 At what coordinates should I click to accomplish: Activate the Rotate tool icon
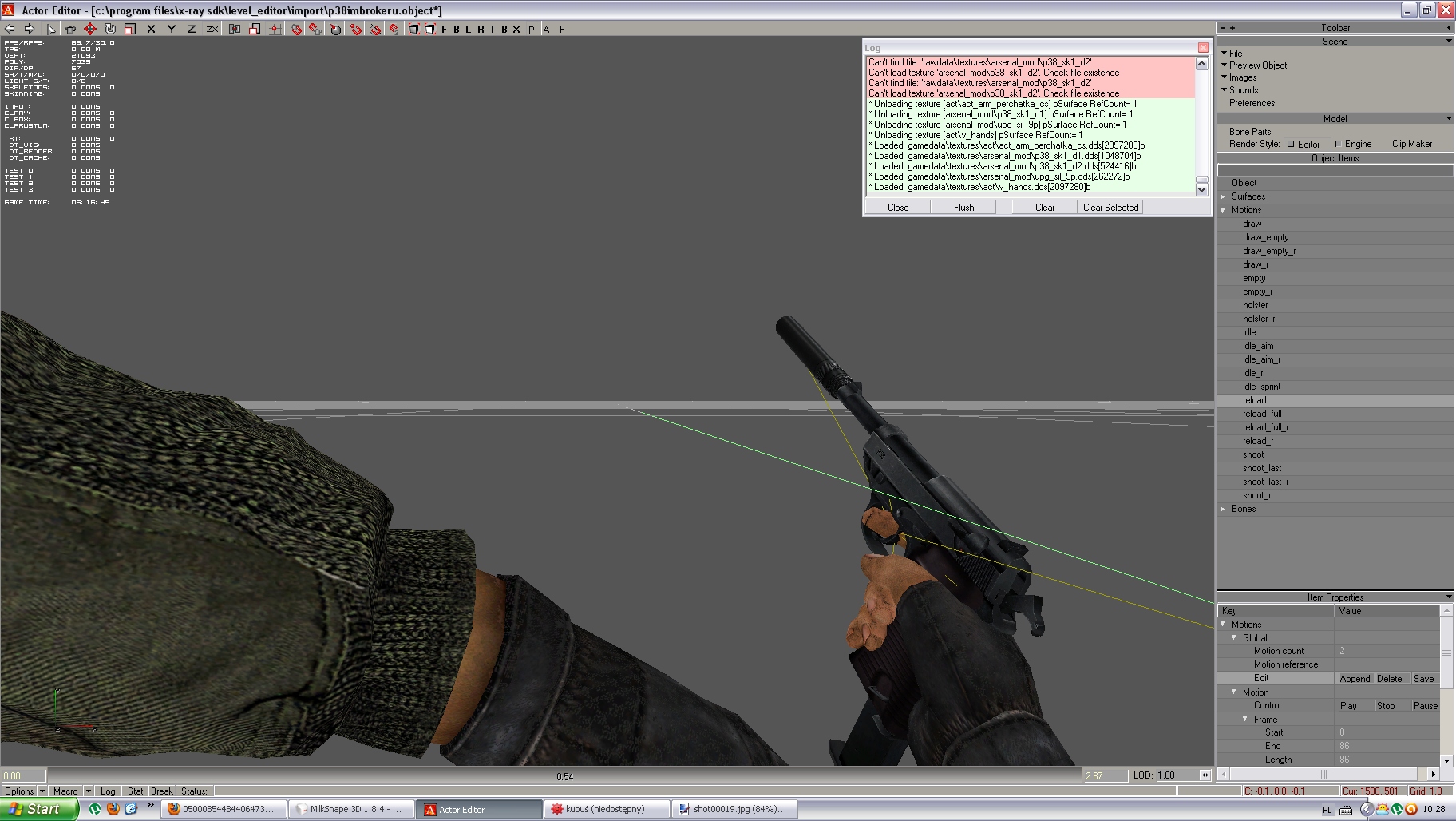pyautogui.click(x=110, y=29)
